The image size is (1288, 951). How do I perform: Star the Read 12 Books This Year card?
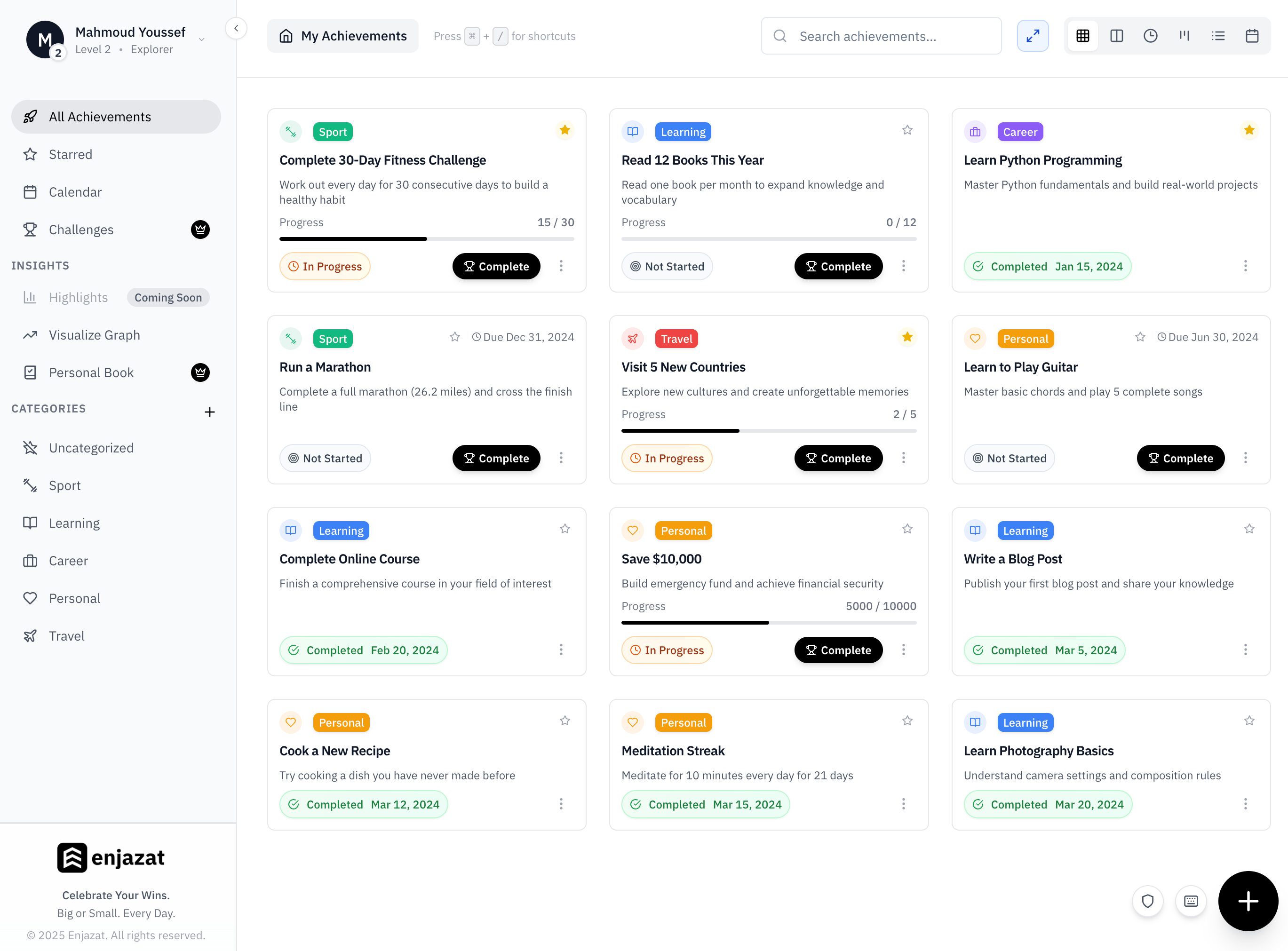907,130
